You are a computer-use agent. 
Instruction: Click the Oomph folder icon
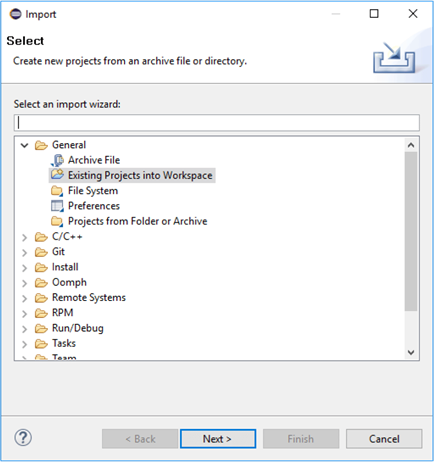[x=41, y=283]
